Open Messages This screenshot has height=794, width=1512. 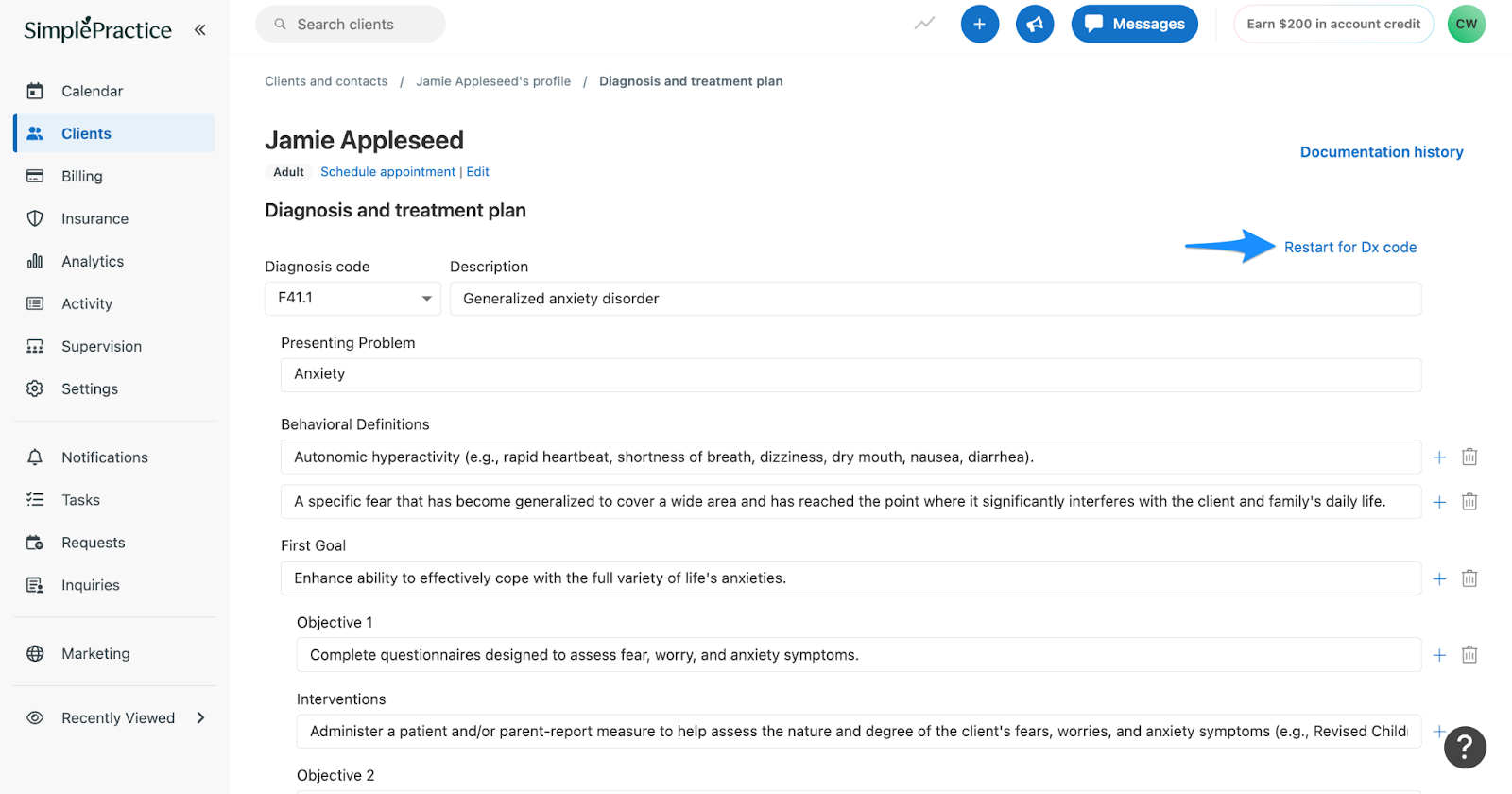coord(1134,24)
